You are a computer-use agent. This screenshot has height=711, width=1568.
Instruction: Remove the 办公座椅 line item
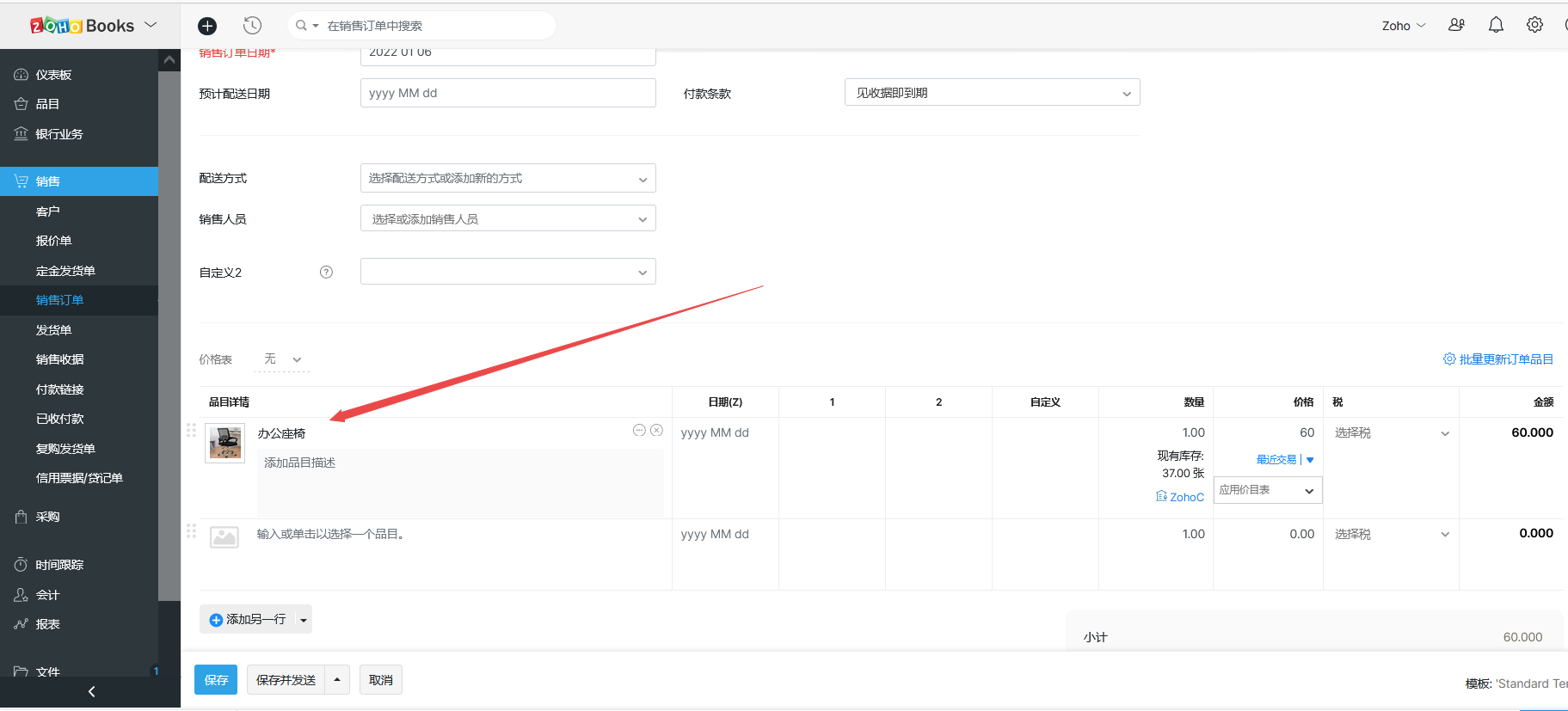coord(657,430)
